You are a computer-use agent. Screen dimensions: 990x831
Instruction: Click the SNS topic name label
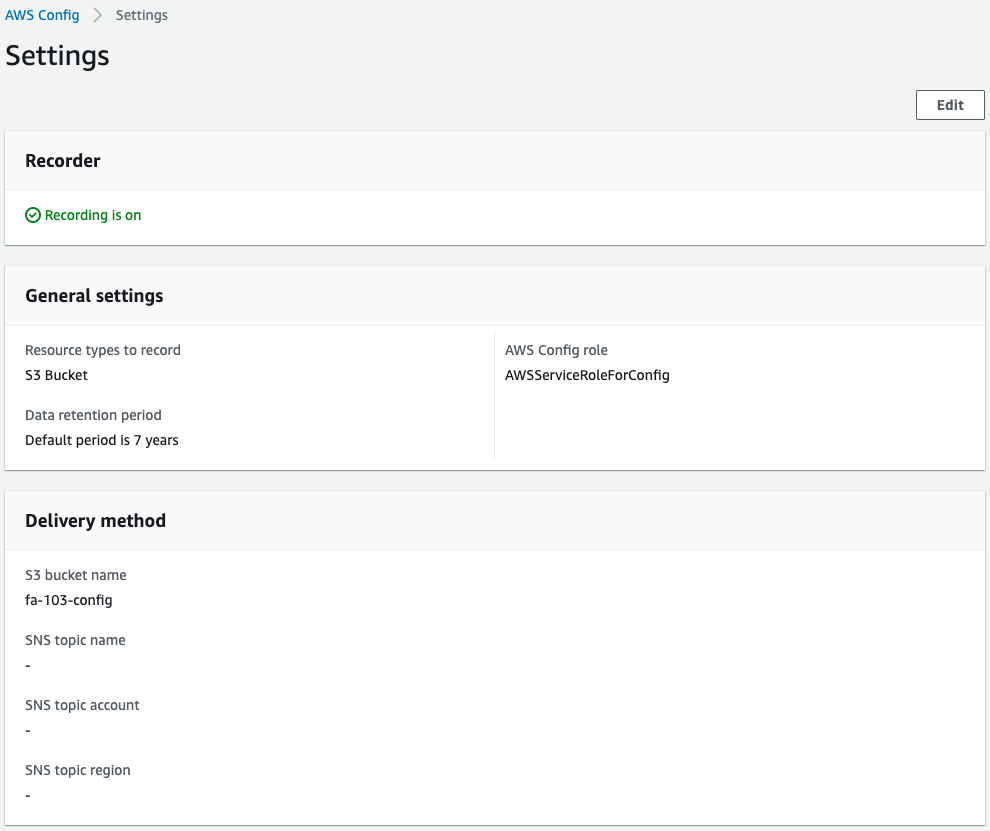pyautogui.click(x=75, y=640)
